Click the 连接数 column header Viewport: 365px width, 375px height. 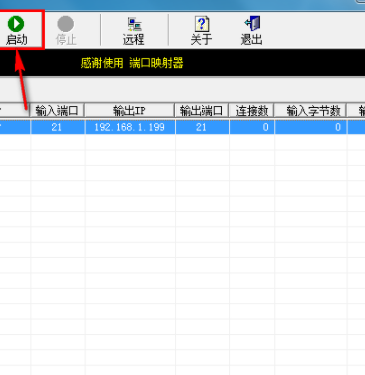(252, 110)
